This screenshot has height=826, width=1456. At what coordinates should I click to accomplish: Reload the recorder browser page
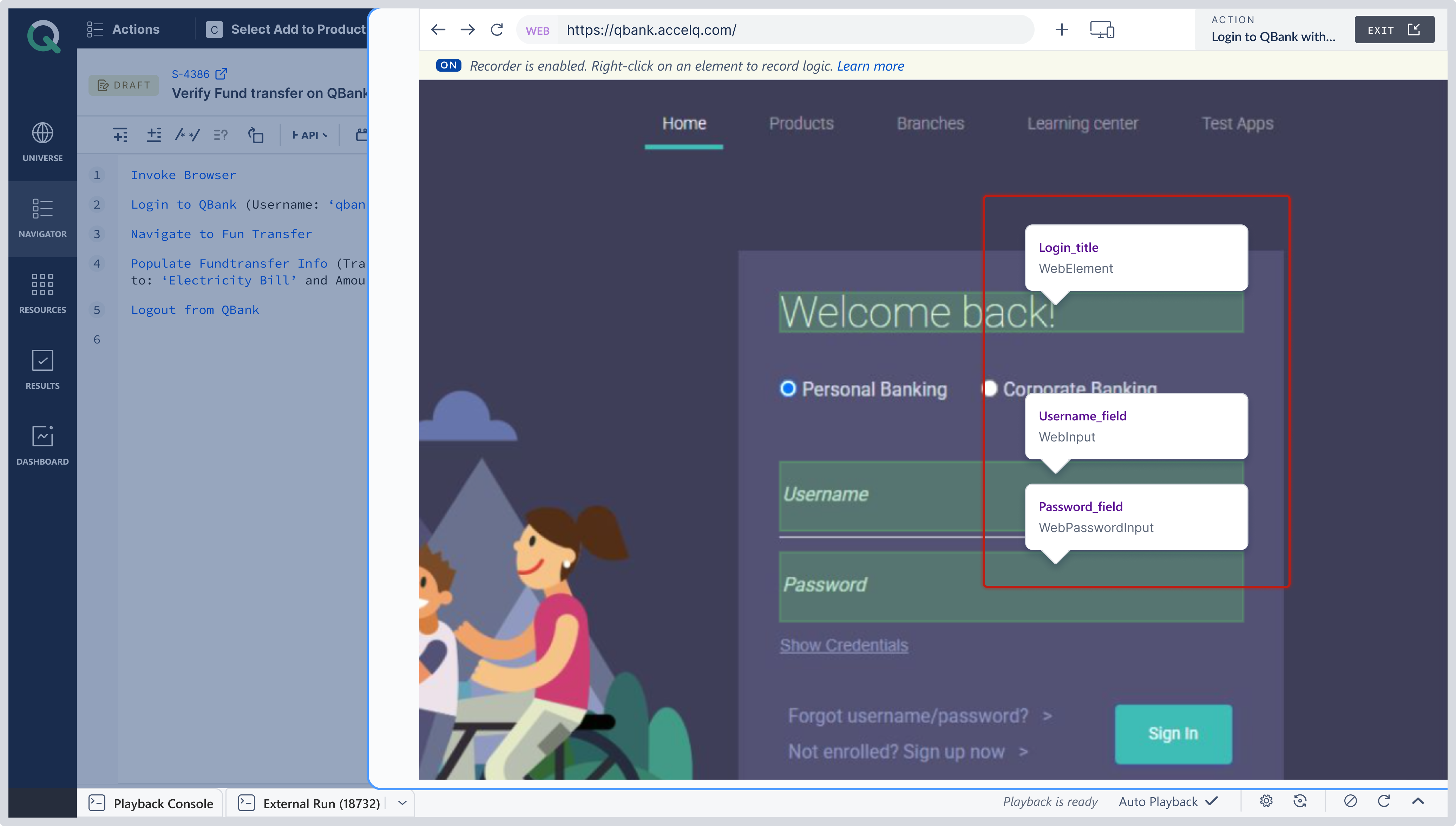click(497, 29)
